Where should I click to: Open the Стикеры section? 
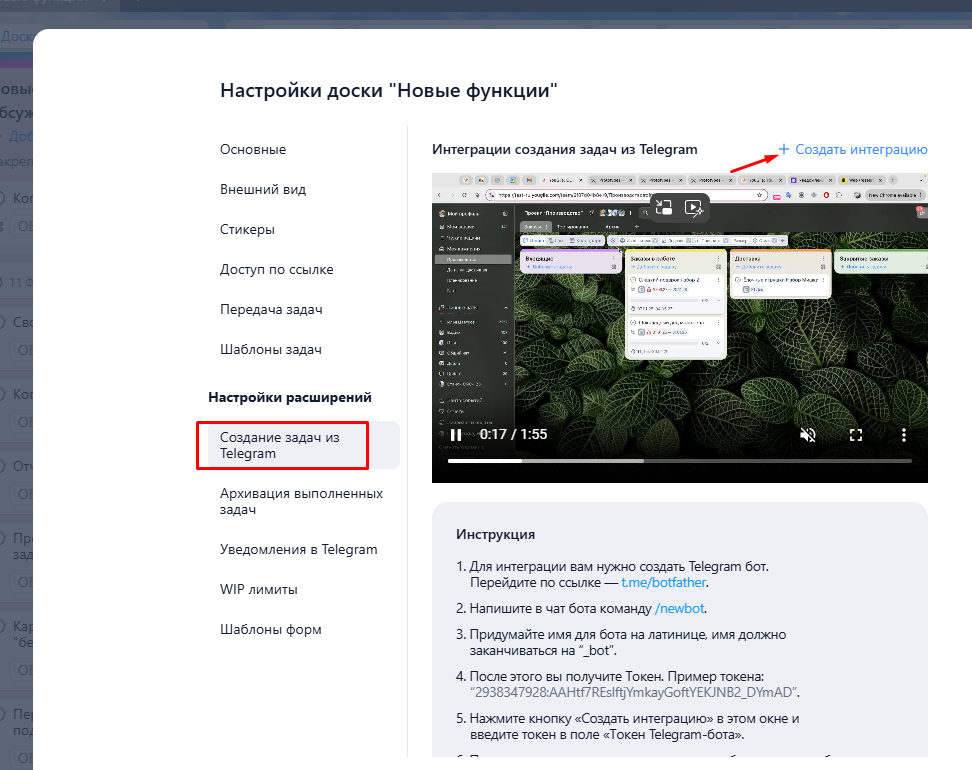pos(247,229)
